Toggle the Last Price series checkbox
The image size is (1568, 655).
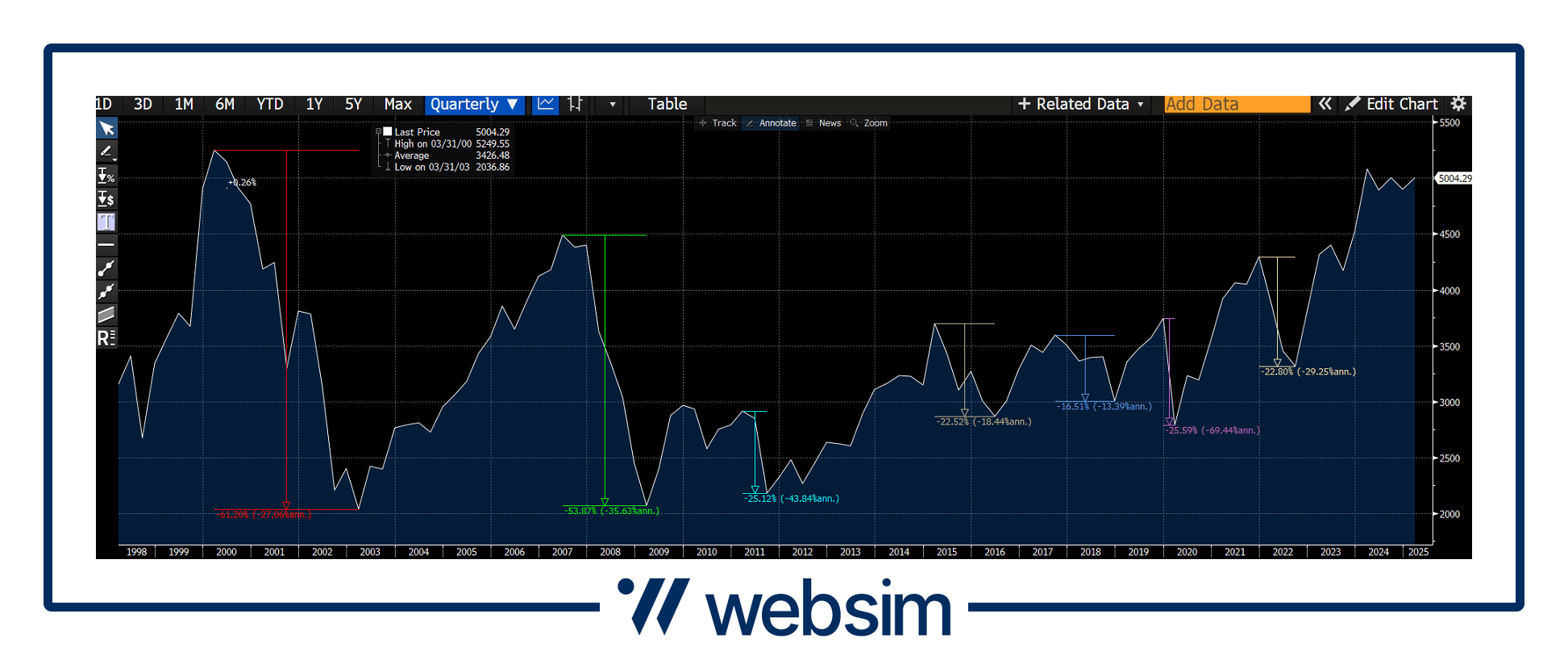coord(388,131)
